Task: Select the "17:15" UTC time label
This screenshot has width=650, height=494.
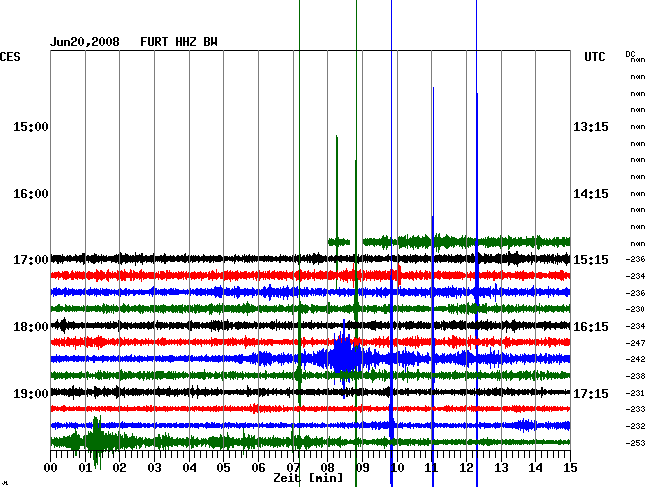Action: tap(591, 393)
